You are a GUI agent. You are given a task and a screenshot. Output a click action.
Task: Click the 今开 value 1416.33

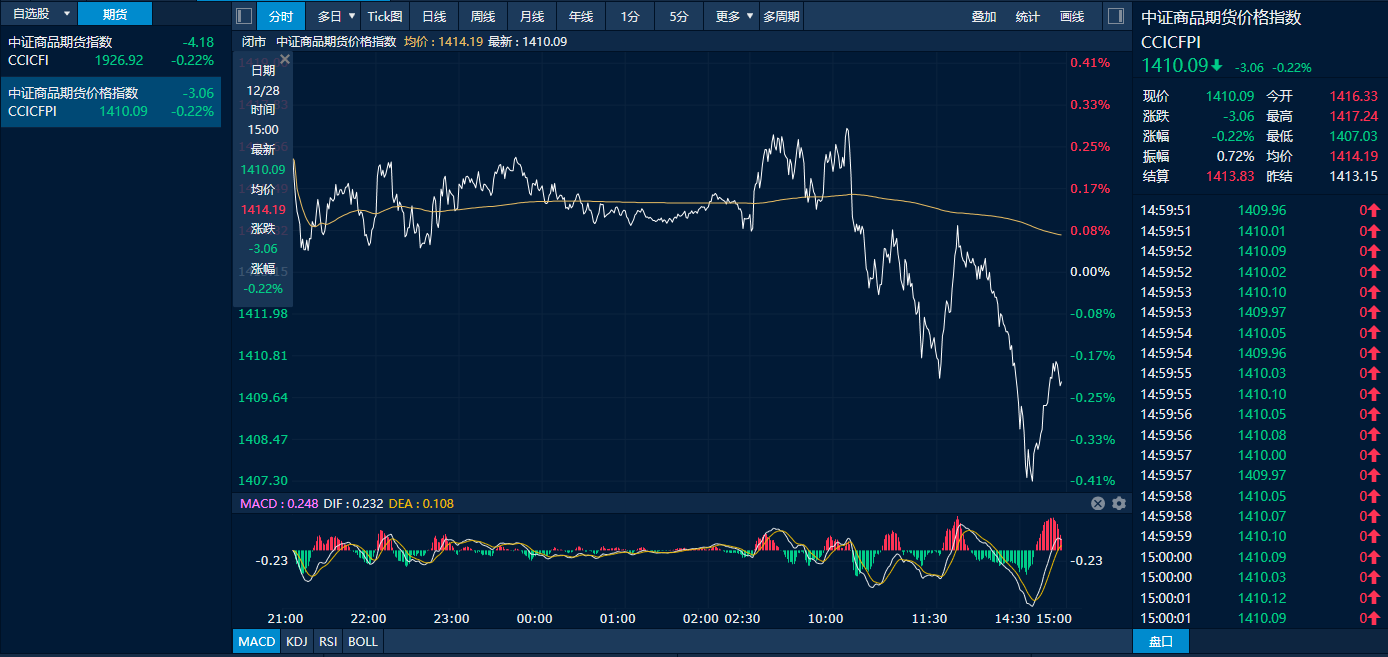[1356, 96]
